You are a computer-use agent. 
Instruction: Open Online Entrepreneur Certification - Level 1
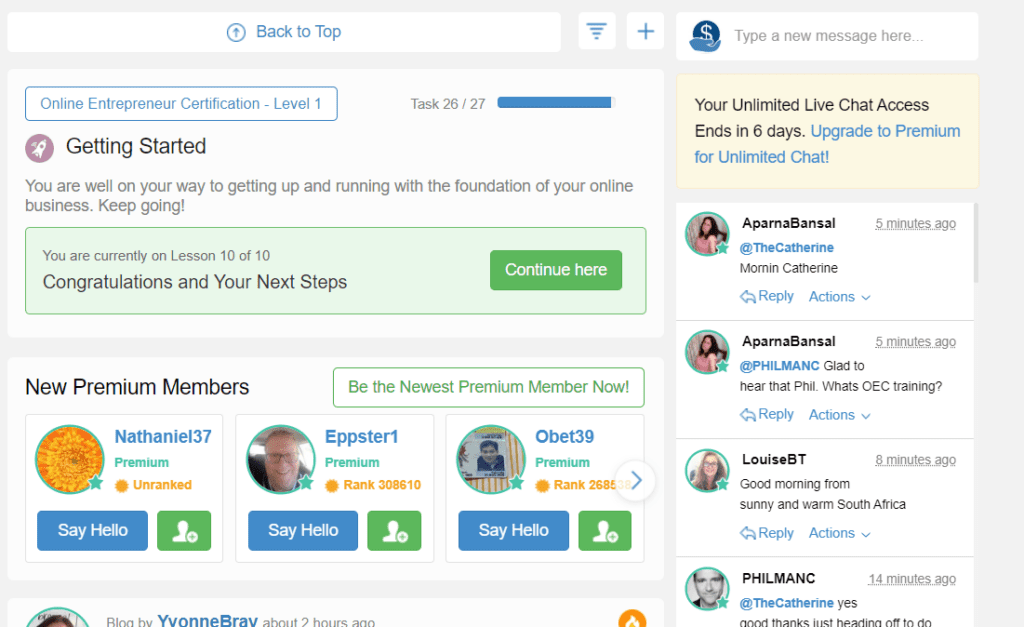point(181,104)
